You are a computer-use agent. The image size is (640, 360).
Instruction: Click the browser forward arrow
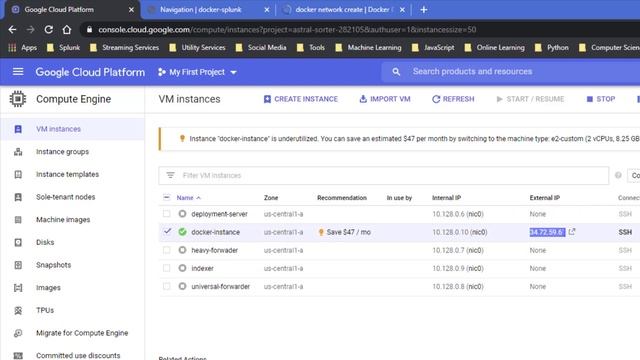(31, 29)
